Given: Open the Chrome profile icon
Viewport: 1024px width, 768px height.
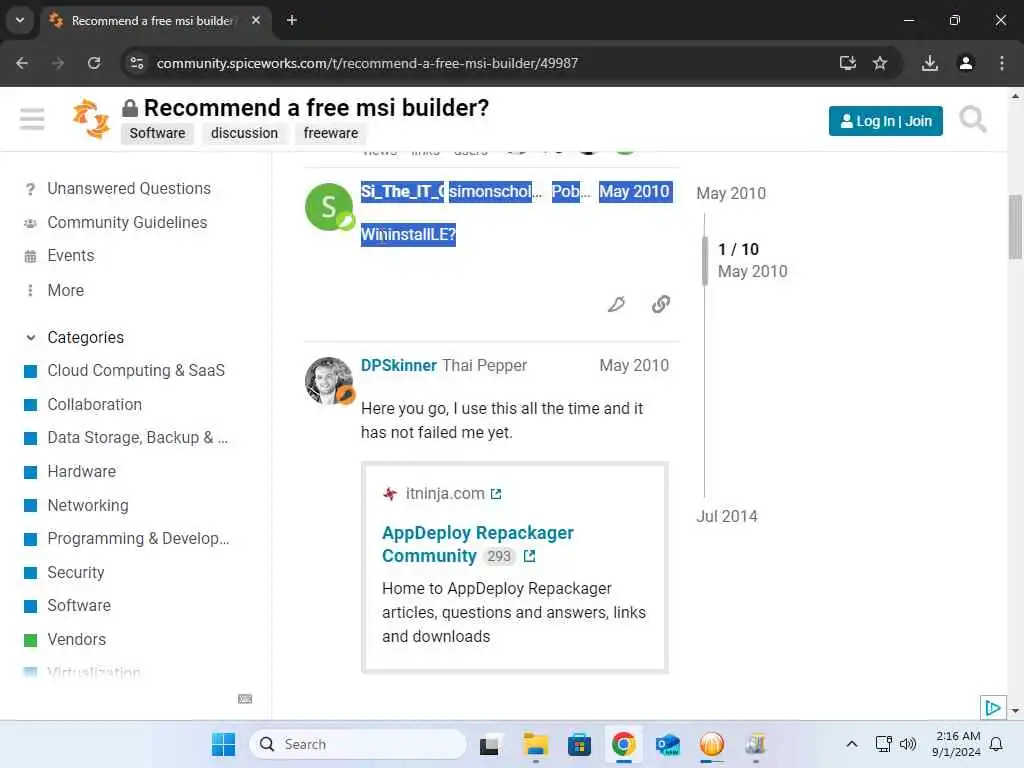Looking at the screenshot, I should pos(966,63).
